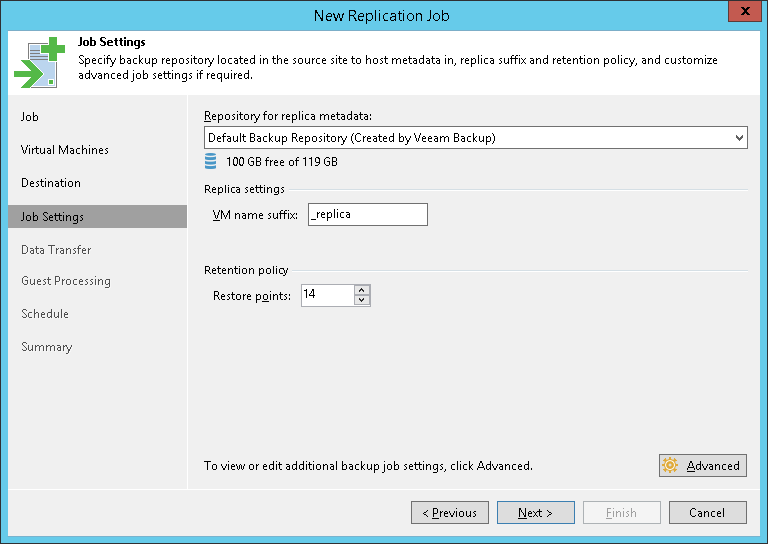Go to the Schedule step

point(45,314)
